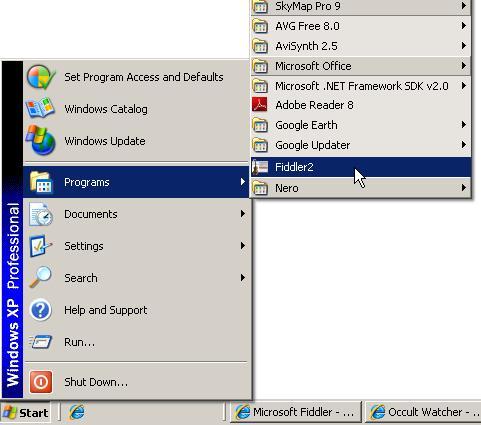Expand the Documents submenu arrow
Screen dimensions: 481x425
click(x=243, y=214)
